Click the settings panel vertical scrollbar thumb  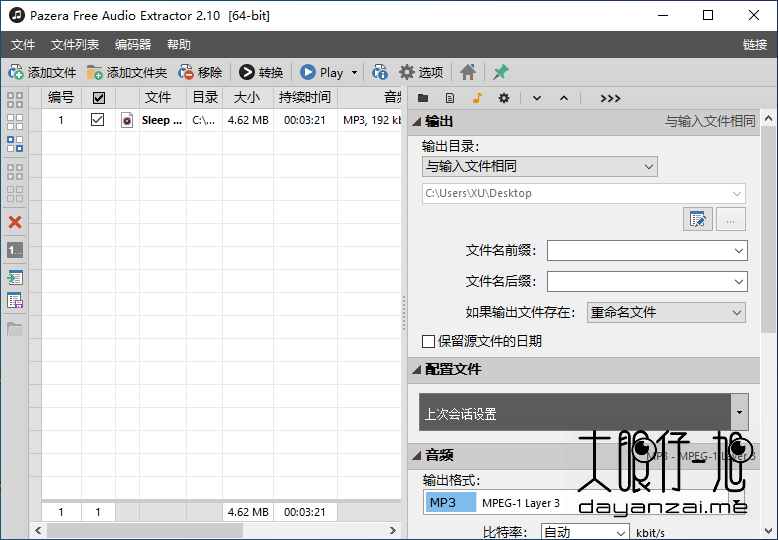768,229
